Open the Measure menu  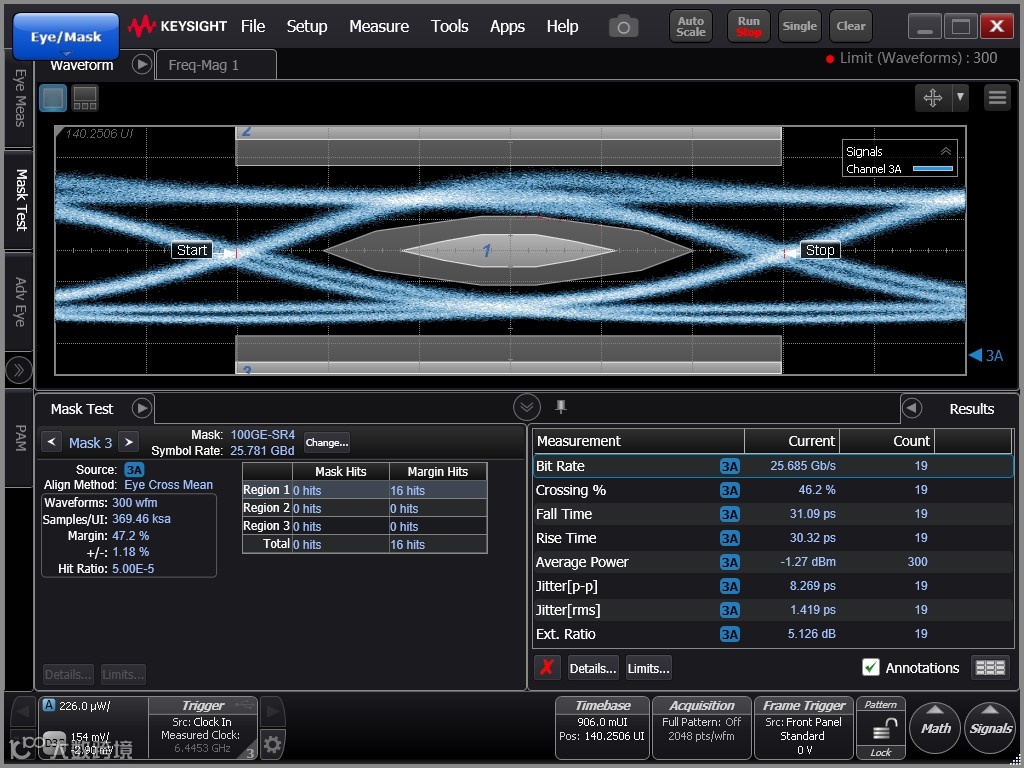[x=378, y=26]
